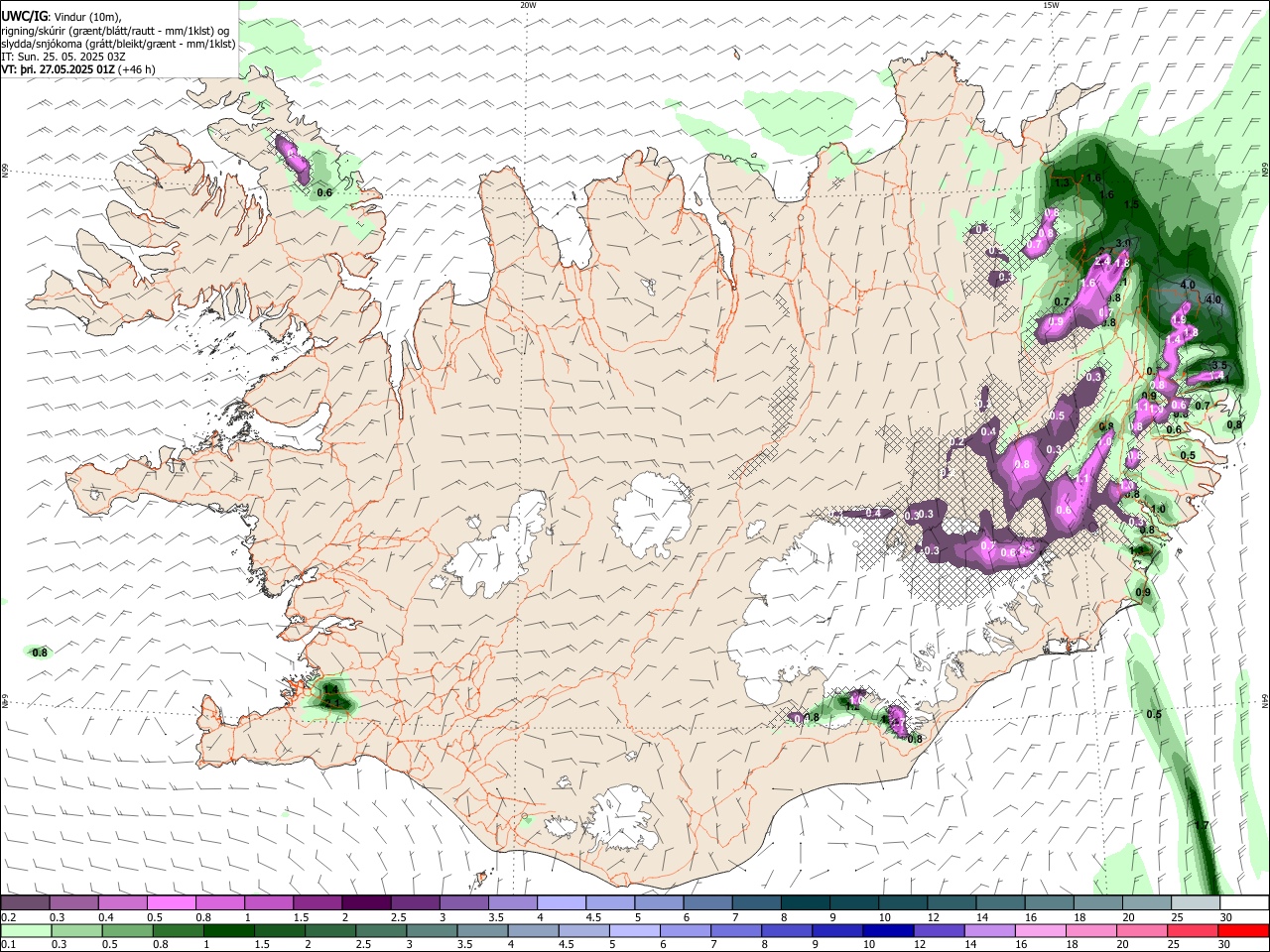The width and height of the screenshot is (1270, 952).
Task: Click the 'Vindur (10m)' label
Action: 87,16
